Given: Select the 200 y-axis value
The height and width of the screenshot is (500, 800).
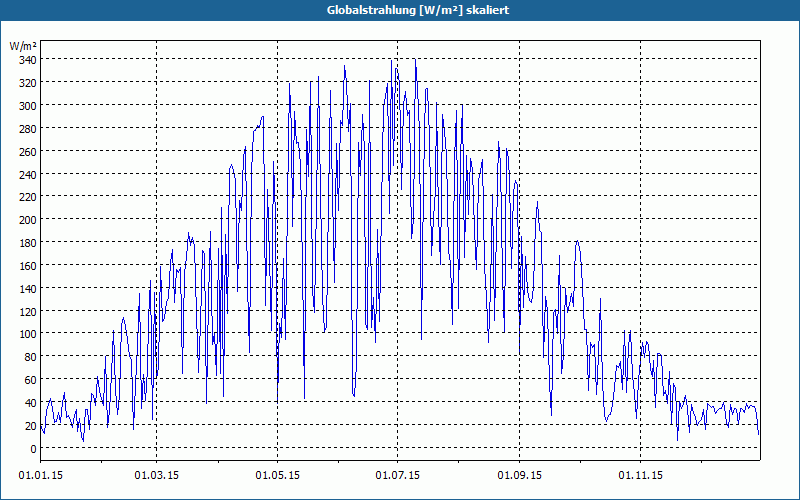Looking at the screenshot, I should 28,220.
